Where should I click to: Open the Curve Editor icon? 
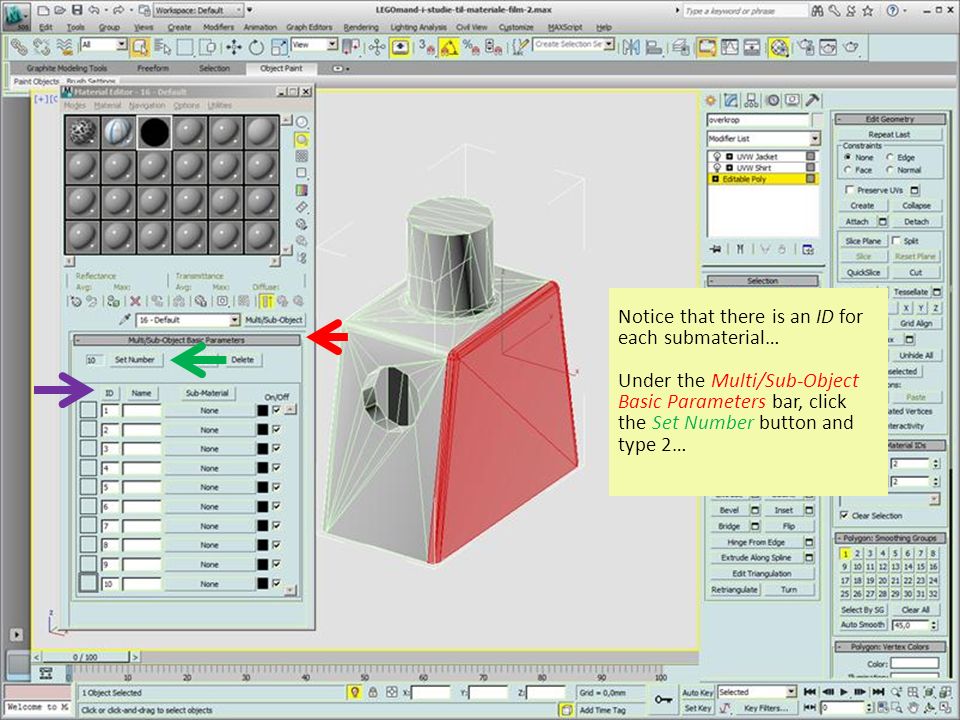(729, 47)
